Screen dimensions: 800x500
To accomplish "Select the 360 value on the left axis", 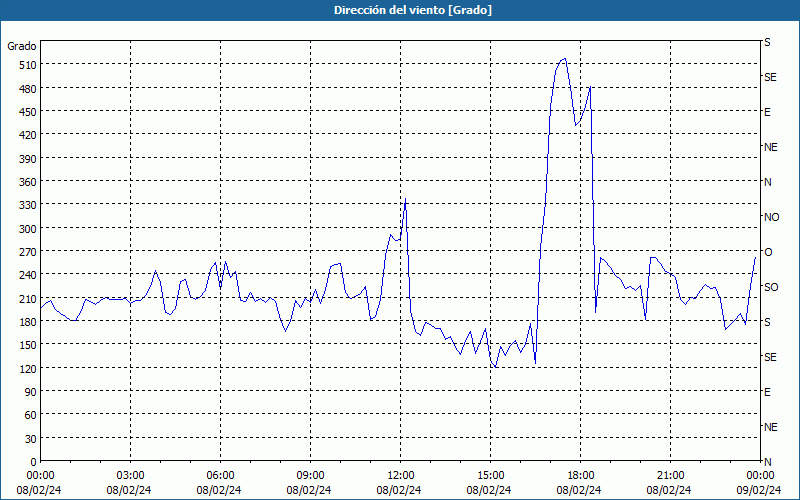I will (27, 182).
